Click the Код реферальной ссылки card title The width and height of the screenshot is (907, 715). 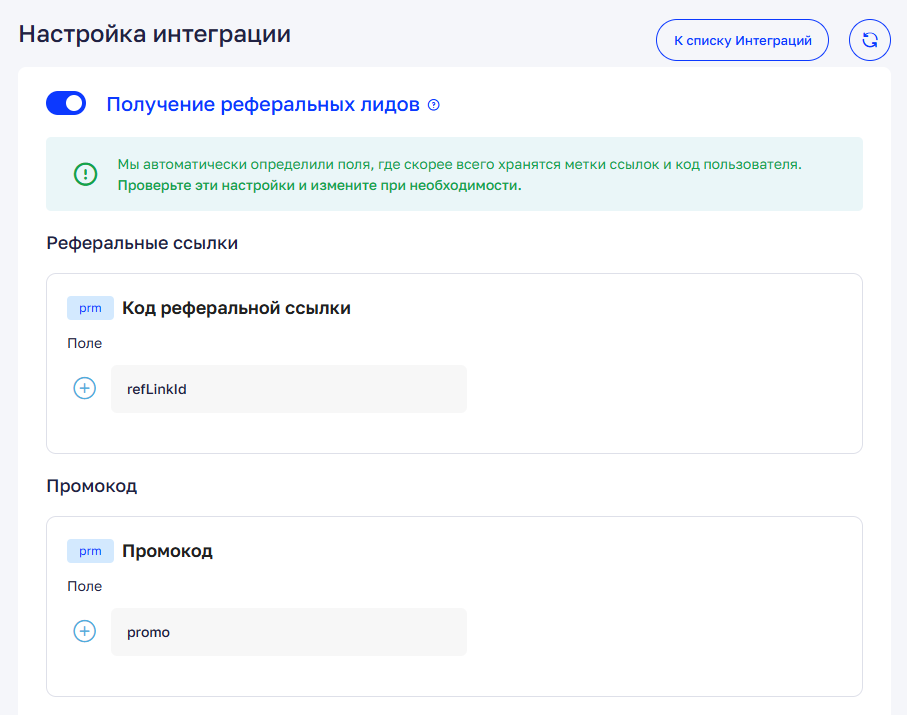(x=236, y=308)
